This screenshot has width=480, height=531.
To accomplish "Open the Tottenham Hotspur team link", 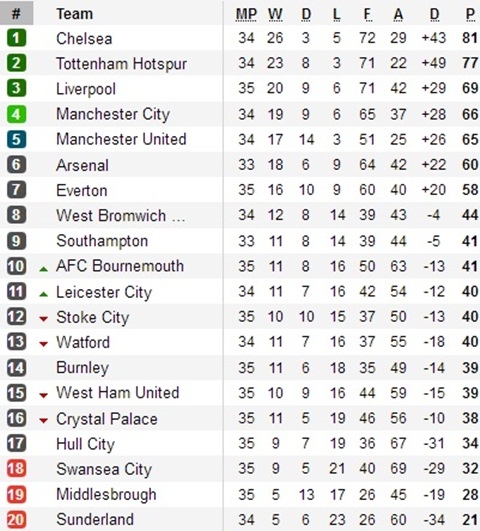I will 121,64.
